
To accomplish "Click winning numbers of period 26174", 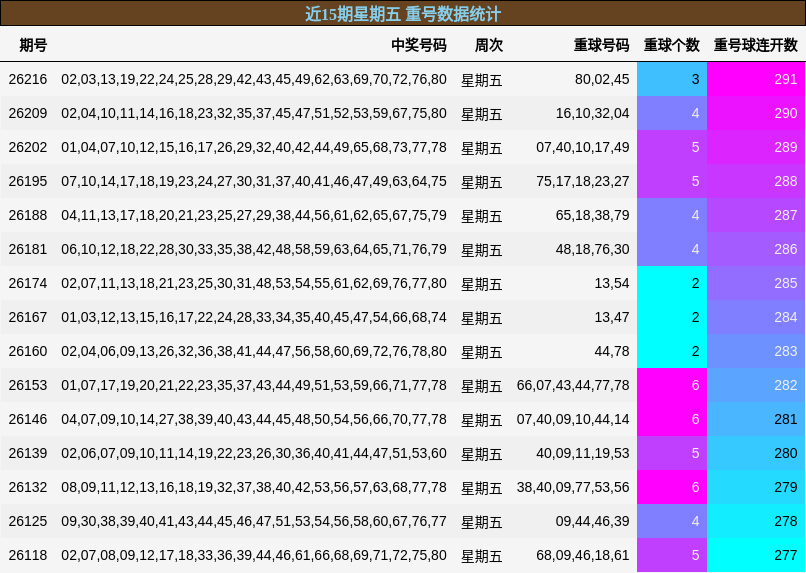I will pos(254,283).
